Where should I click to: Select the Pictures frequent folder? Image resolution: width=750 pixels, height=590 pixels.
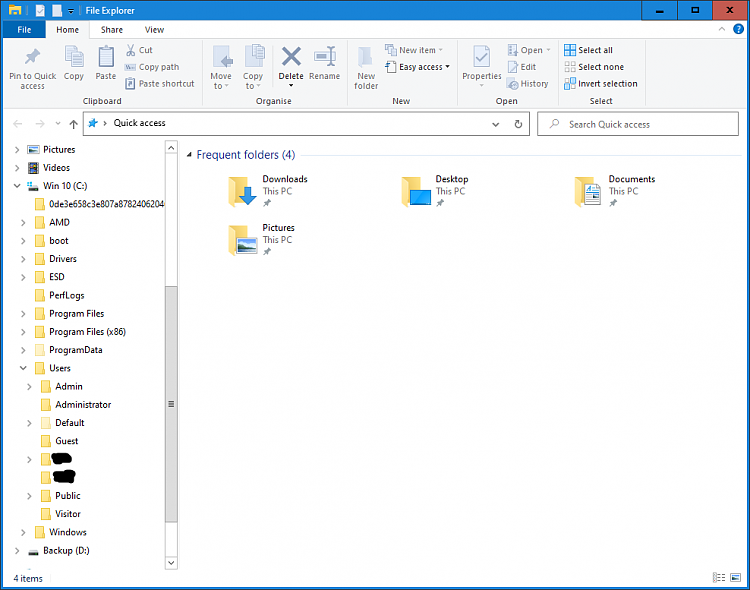tap(261, 240)
